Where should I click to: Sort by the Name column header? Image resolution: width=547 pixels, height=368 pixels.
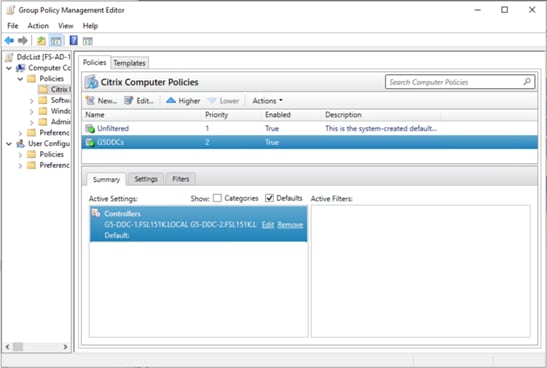[141, 115]
